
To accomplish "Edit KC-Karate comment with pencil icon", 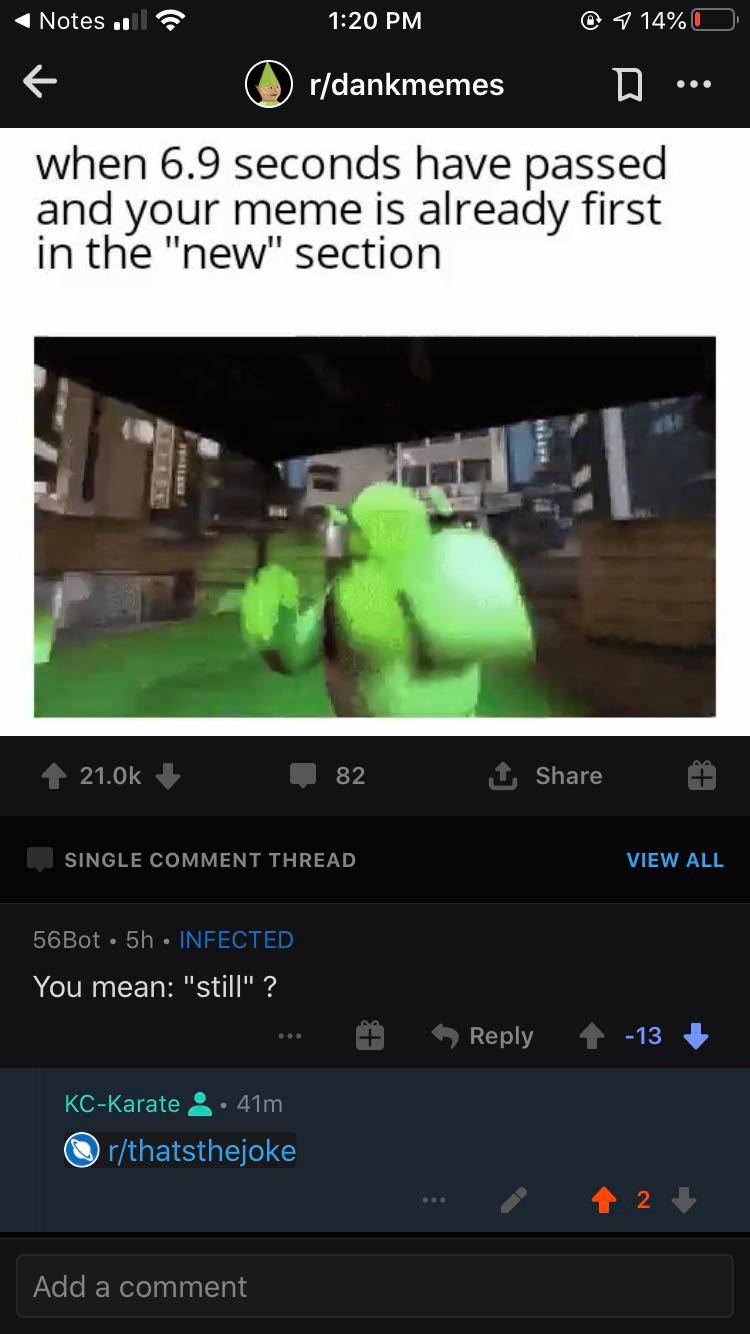I will point(513,1200).
